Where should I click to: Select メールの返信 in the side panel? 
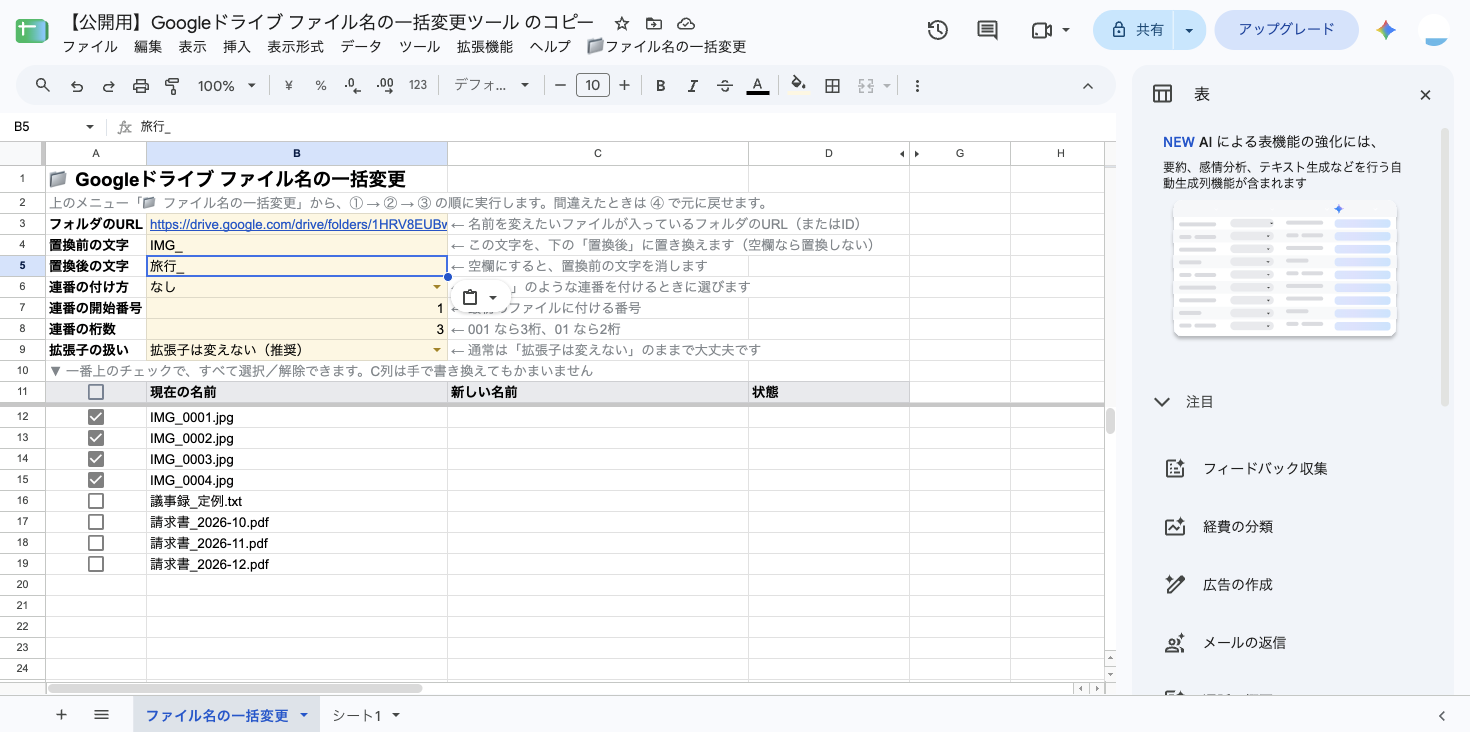(1244, 642)
